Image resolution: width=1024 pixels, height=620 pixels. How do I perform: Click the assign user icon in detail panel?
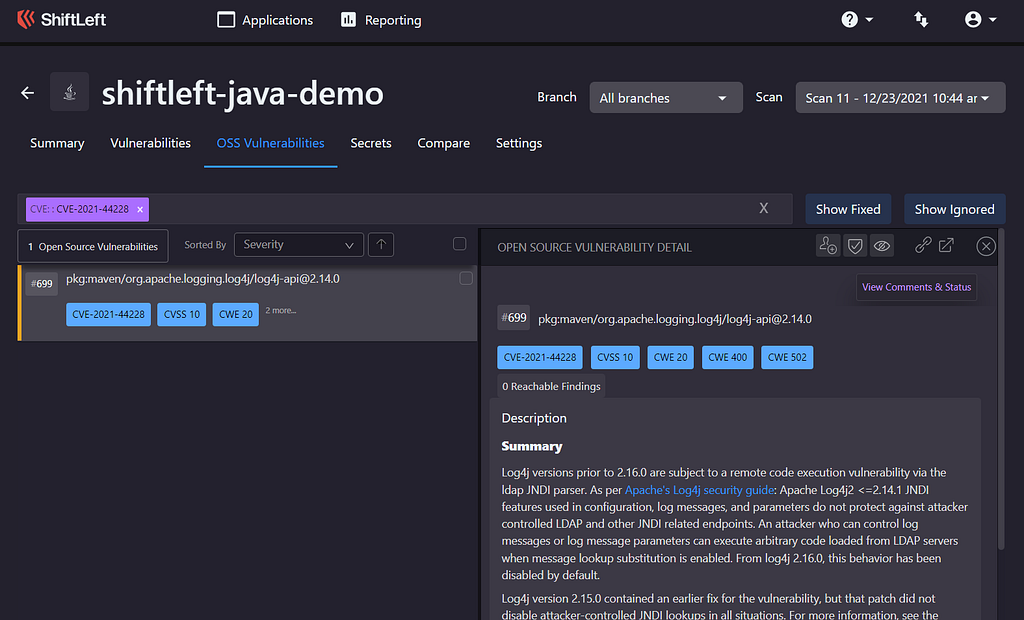tap(827, 246)
